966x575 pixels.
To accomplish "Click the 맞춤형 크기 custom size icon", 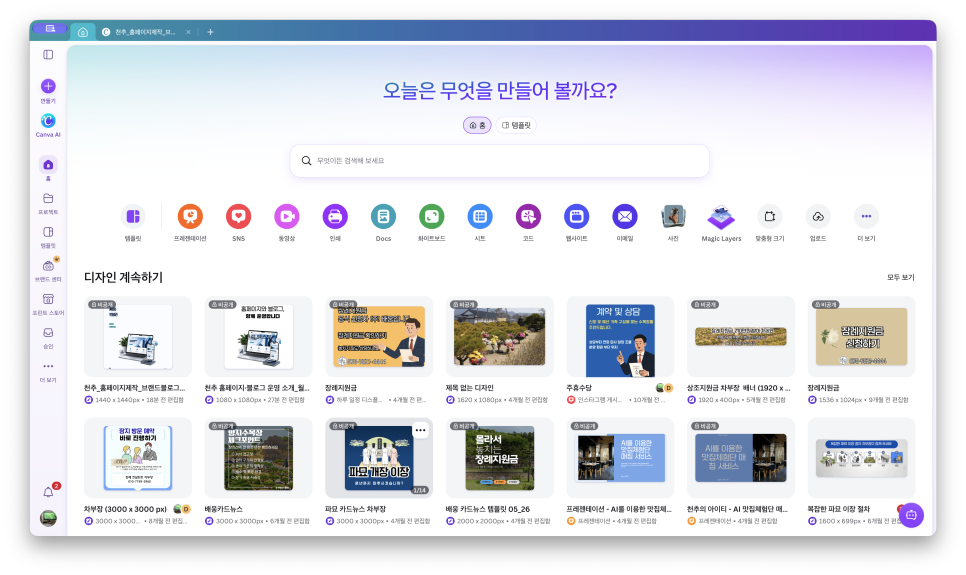I will pyautogui.click(x=769, y=216).
